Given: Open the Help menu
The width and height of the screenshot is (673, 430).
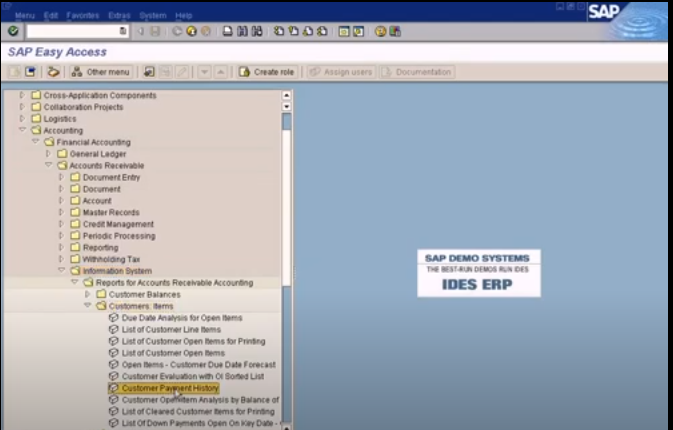Looking at the screenshot, I should pyautogui.click(x=183, y=15).
